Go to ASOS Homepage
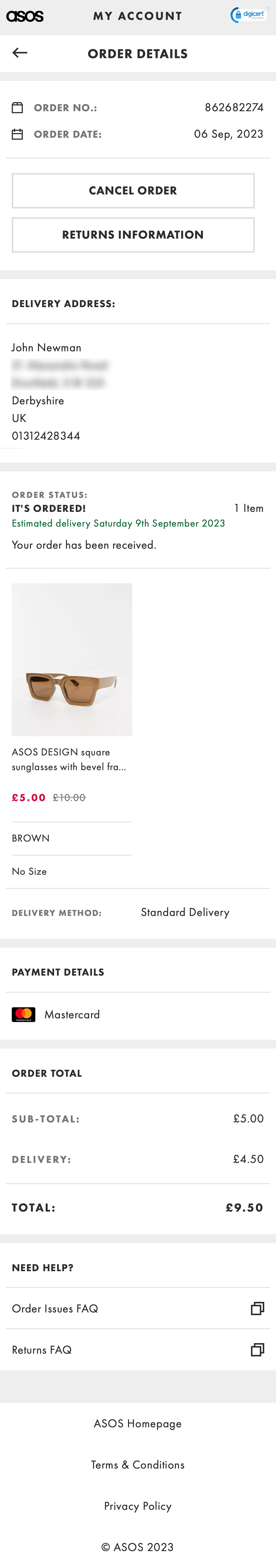276x1568 pixels. coord(137,1423)
